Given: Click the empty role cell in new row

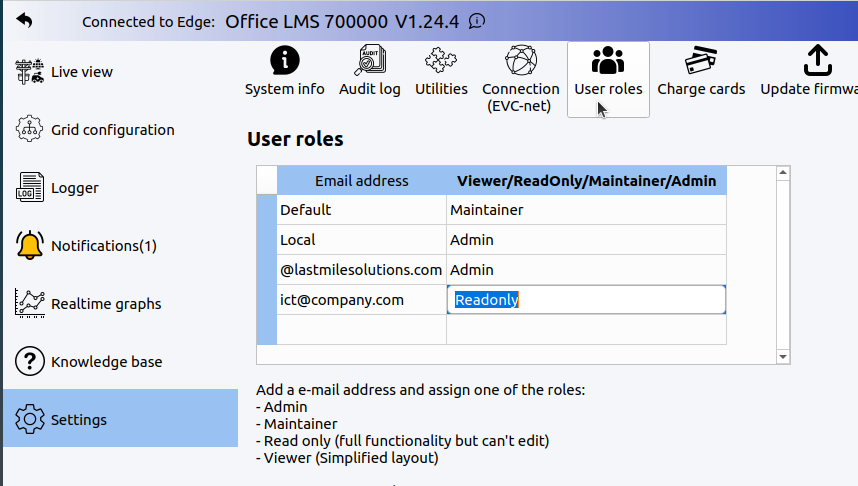Looking at the screenshot, I should pyautogui.click(x=587, y=330).
